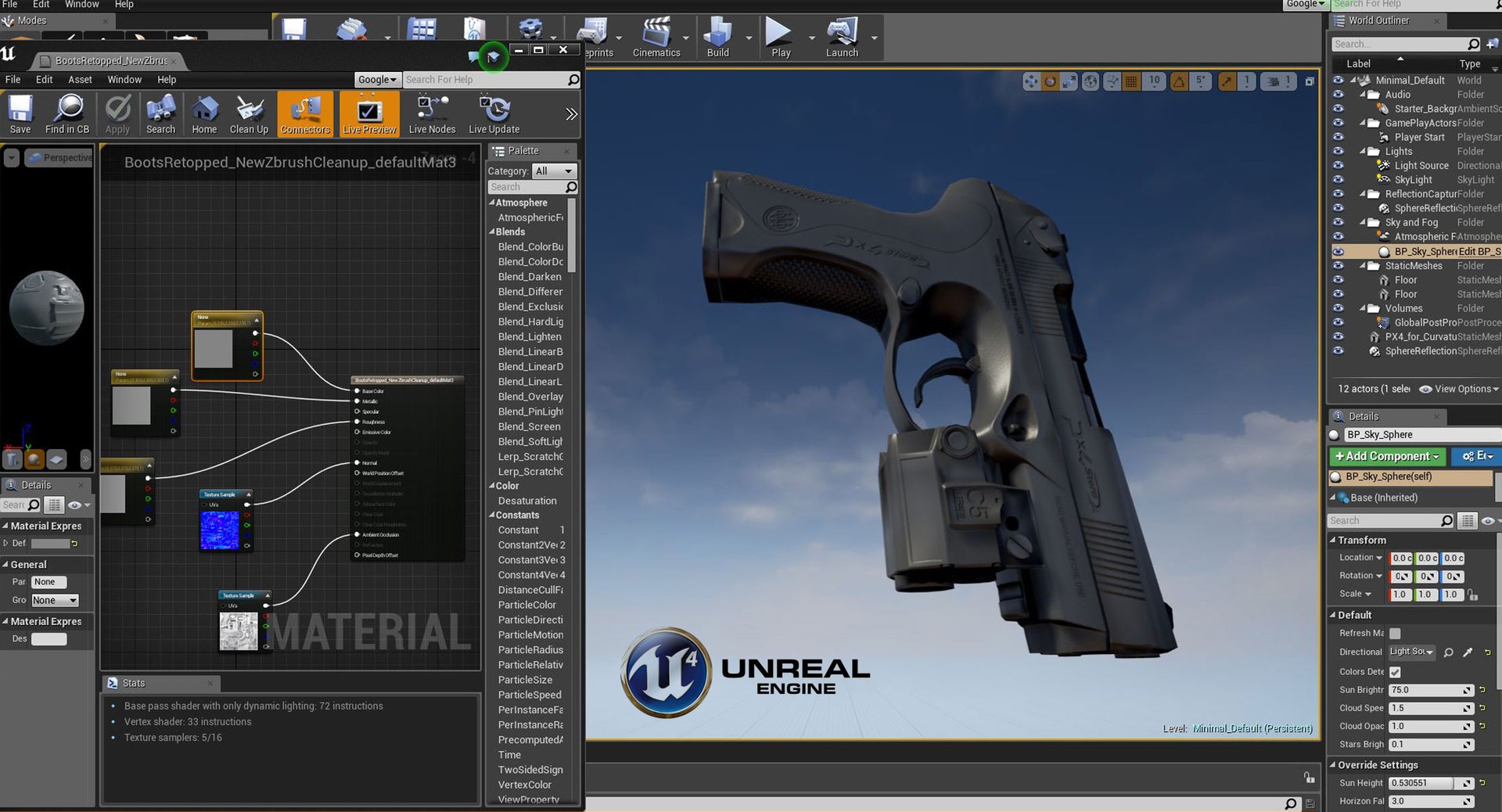Toggle Live Update in material toolbar
The width and height of the screenshot is (1502, 812).
[x=494, y=113]
